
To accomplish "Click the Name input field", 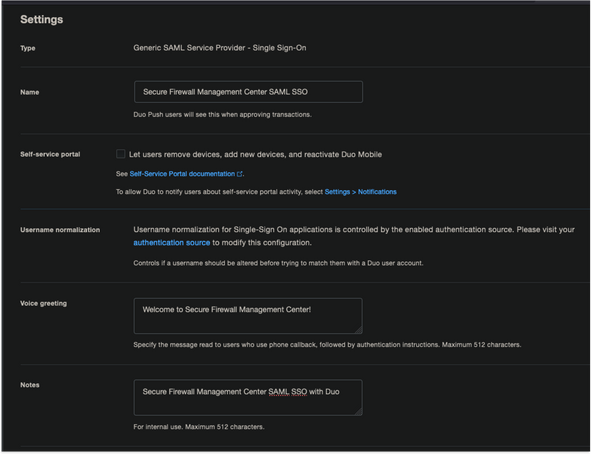I will click(x=248, y=92).
